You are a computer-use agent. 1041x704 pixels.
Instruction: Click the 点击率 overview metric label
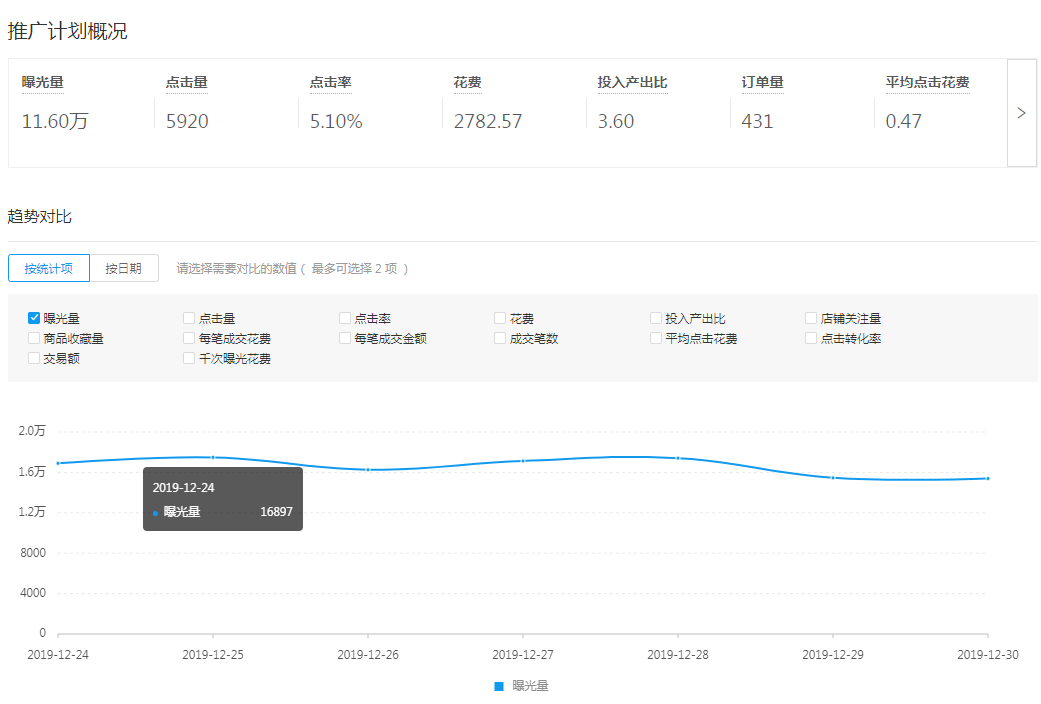click(x=331, y=82)
